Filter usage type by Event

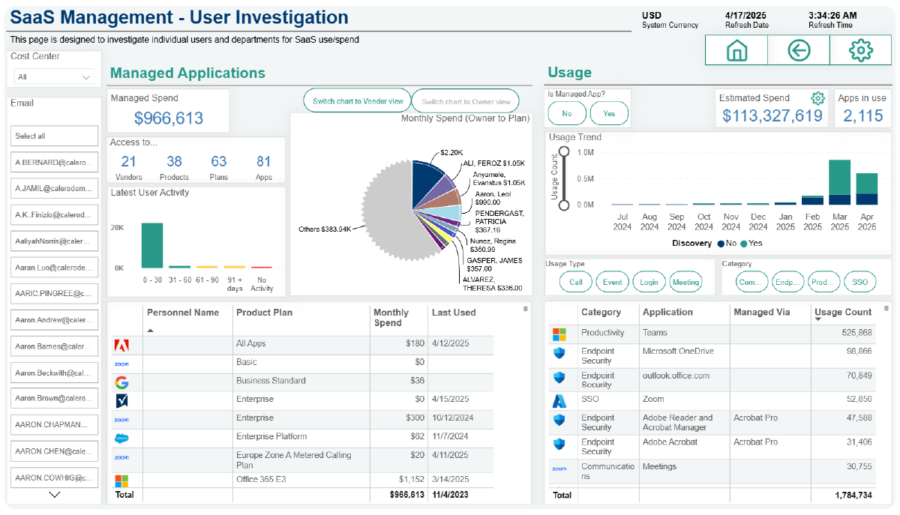tap(612, 282)
